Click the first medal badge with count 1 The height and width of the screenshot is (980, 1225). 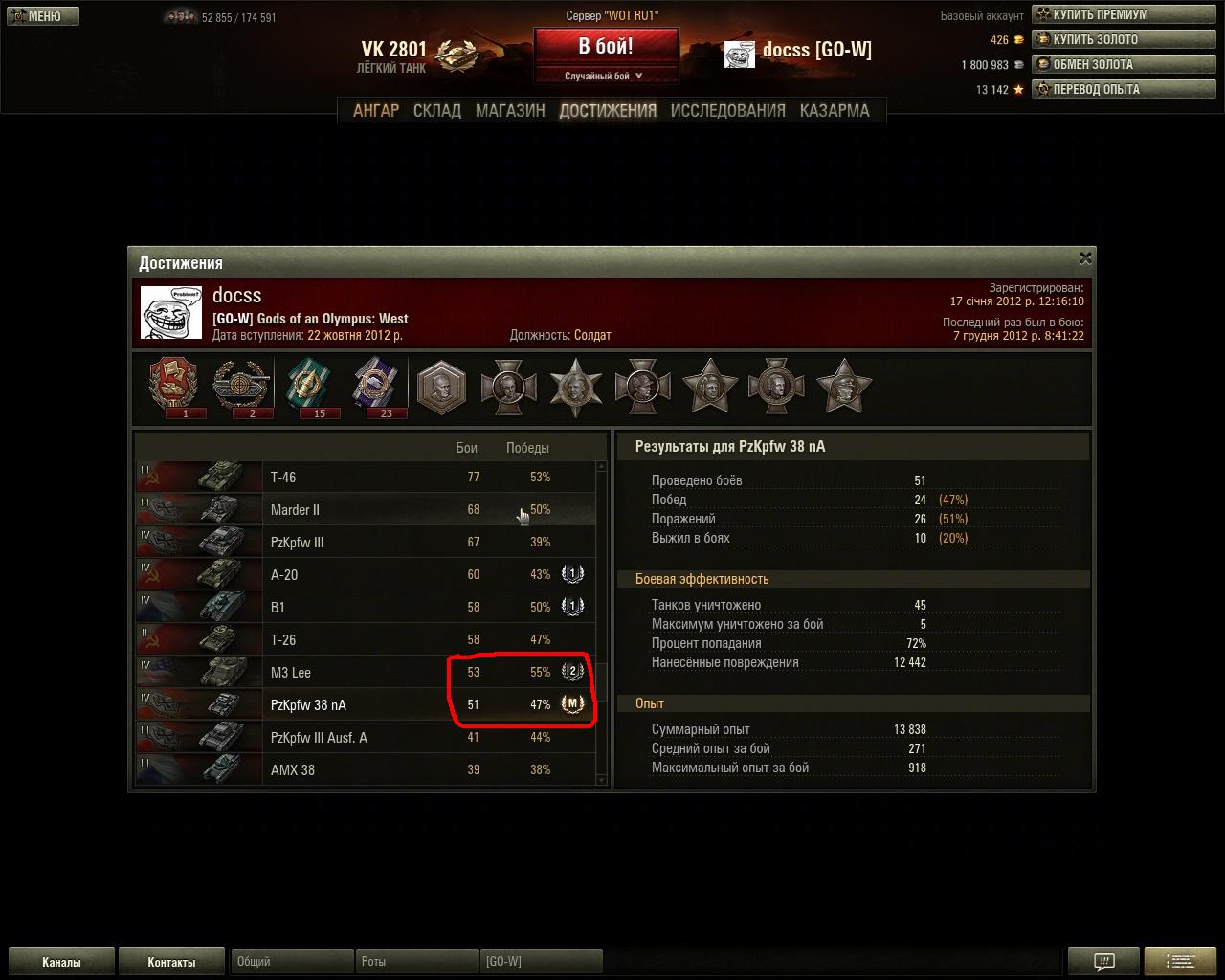[x=173, y=387]
